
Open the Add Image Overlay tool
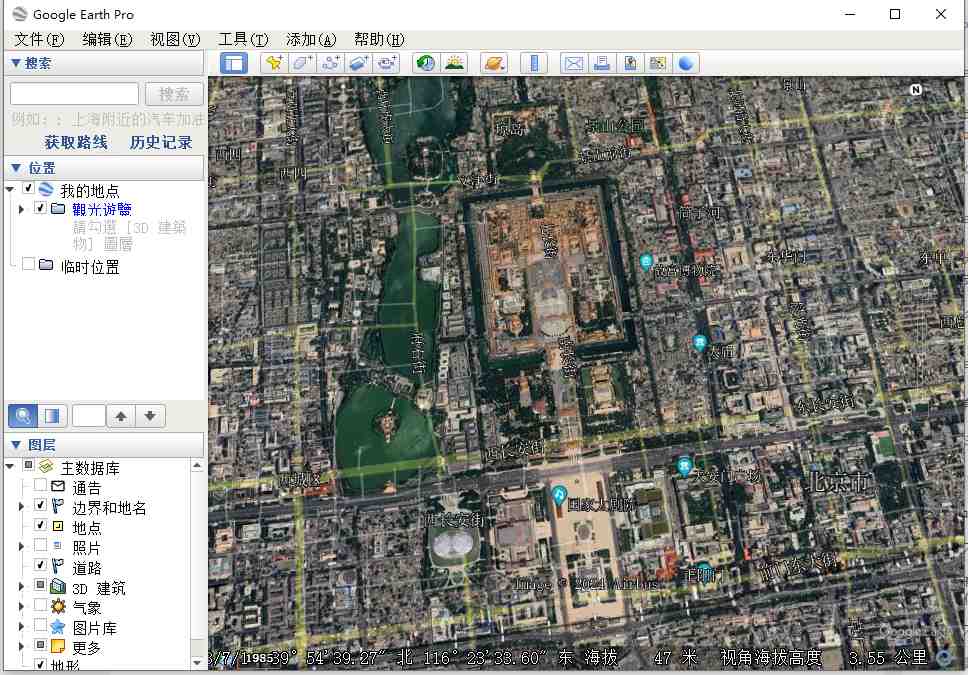[x=357, y=62]
